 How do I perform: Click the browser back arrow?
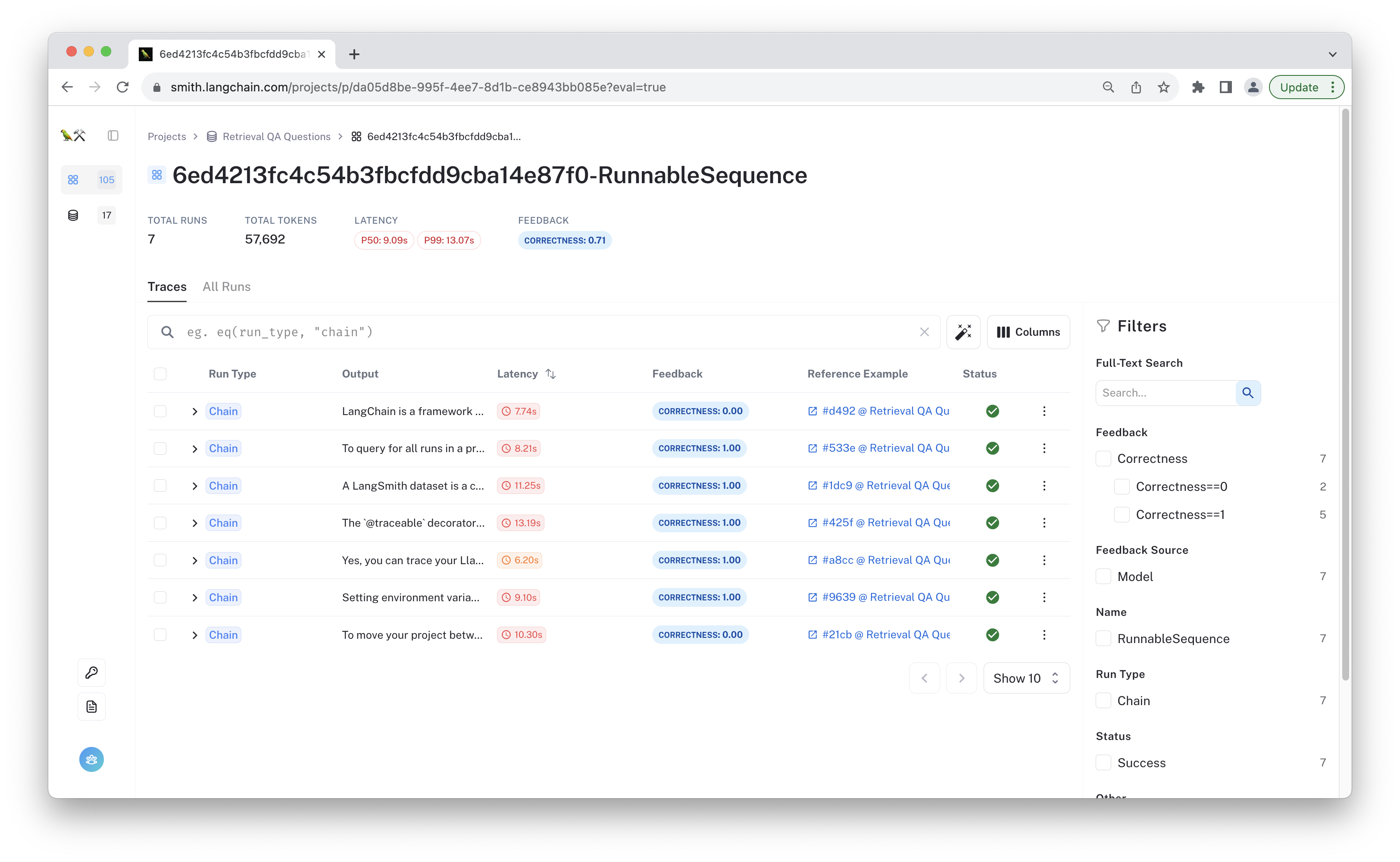pyautogui.click(x=67, y=87)
